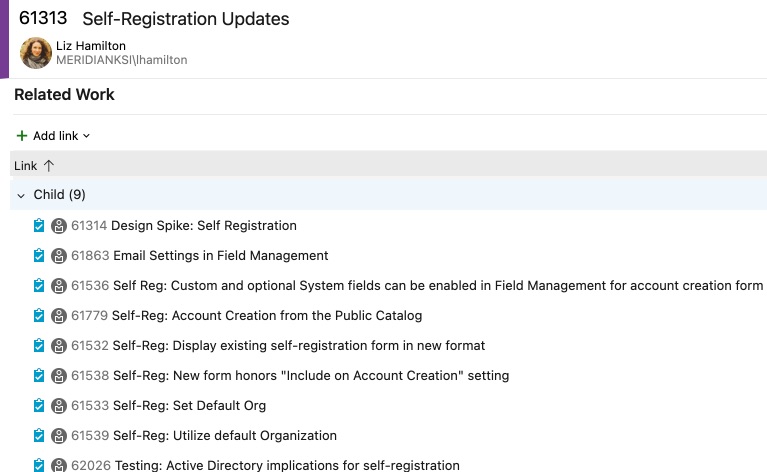
Task: Open Account Creation from Public Catalog item
Action: pos(267,315)
